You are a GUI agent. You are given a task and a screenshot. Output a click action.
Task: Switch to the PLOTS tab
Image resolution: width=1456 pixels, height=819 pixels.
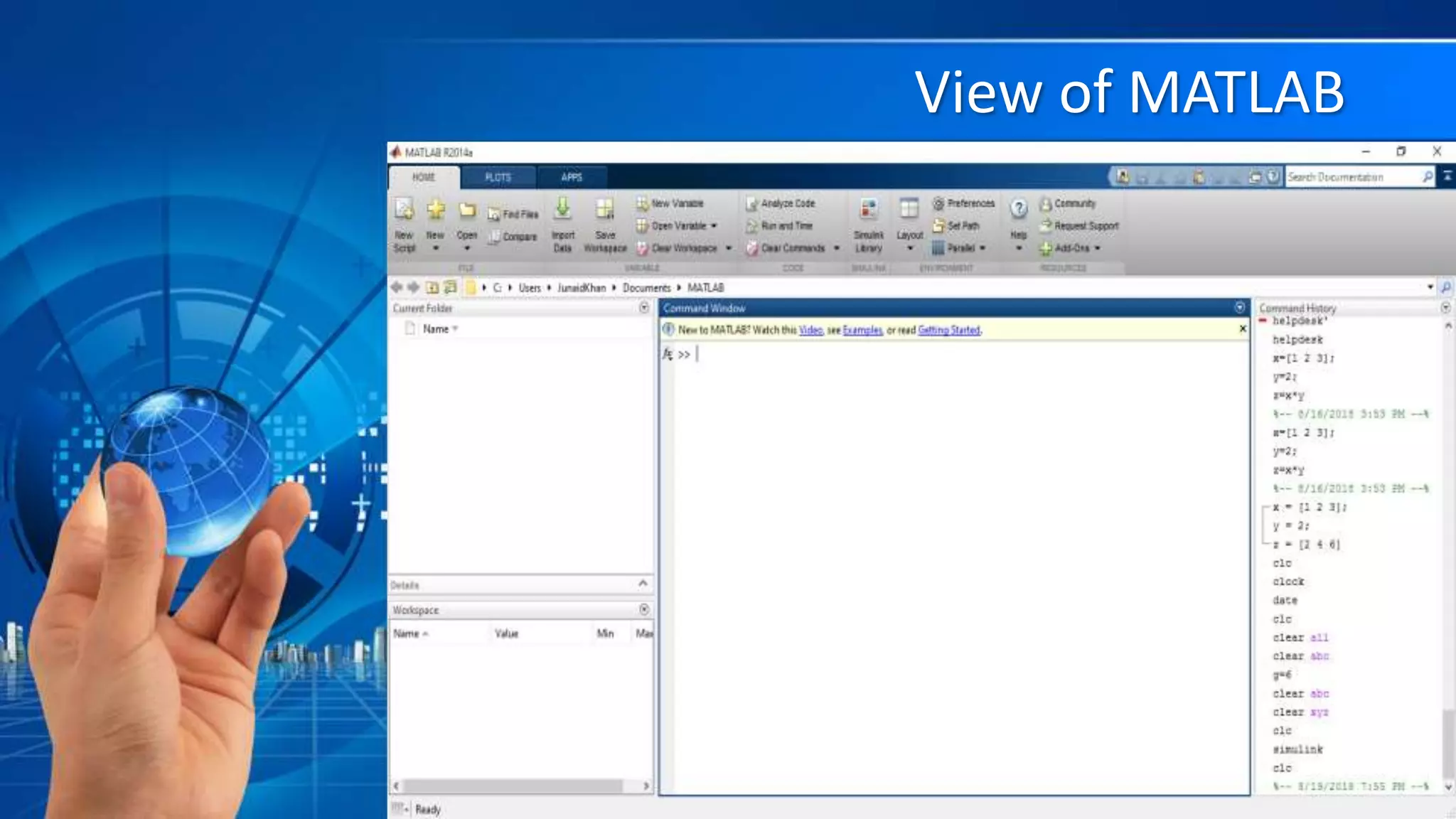(x=498, y=177)
